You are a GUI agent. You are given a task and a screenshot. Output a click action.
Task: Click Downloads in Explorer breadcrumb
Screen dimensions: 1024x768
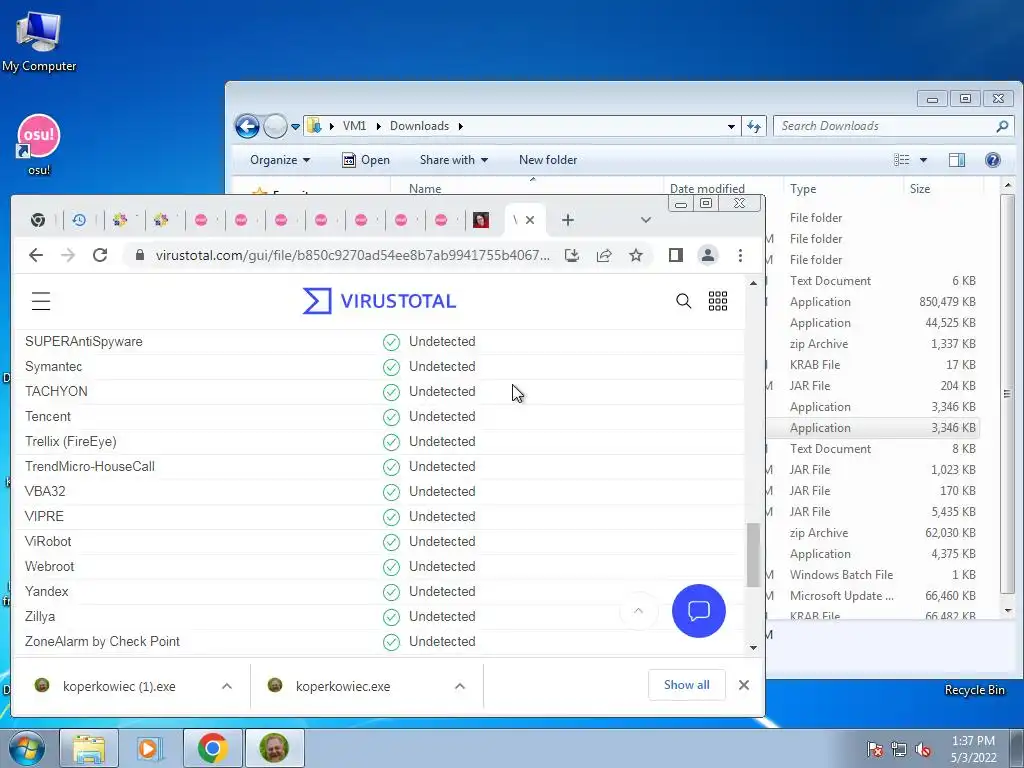coord(419,126)
